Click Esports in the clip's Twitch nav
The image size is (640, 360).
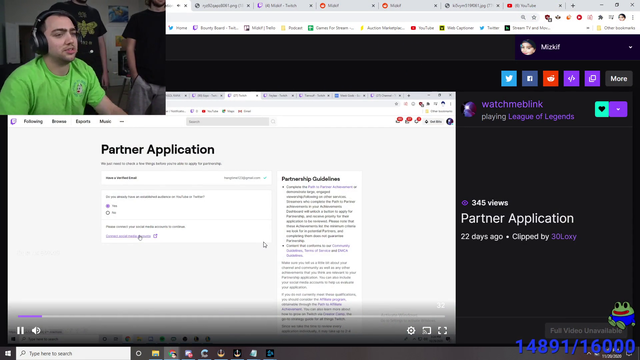click(83, 121)
